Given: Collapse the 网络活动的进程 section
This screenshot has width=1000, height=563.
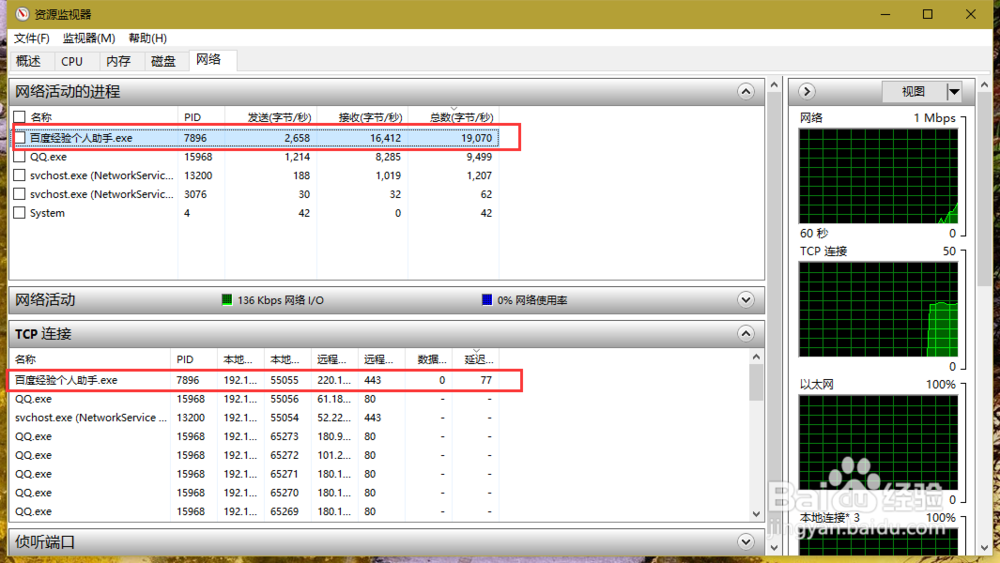Looking at the screenshot, I should coord(746,91).
